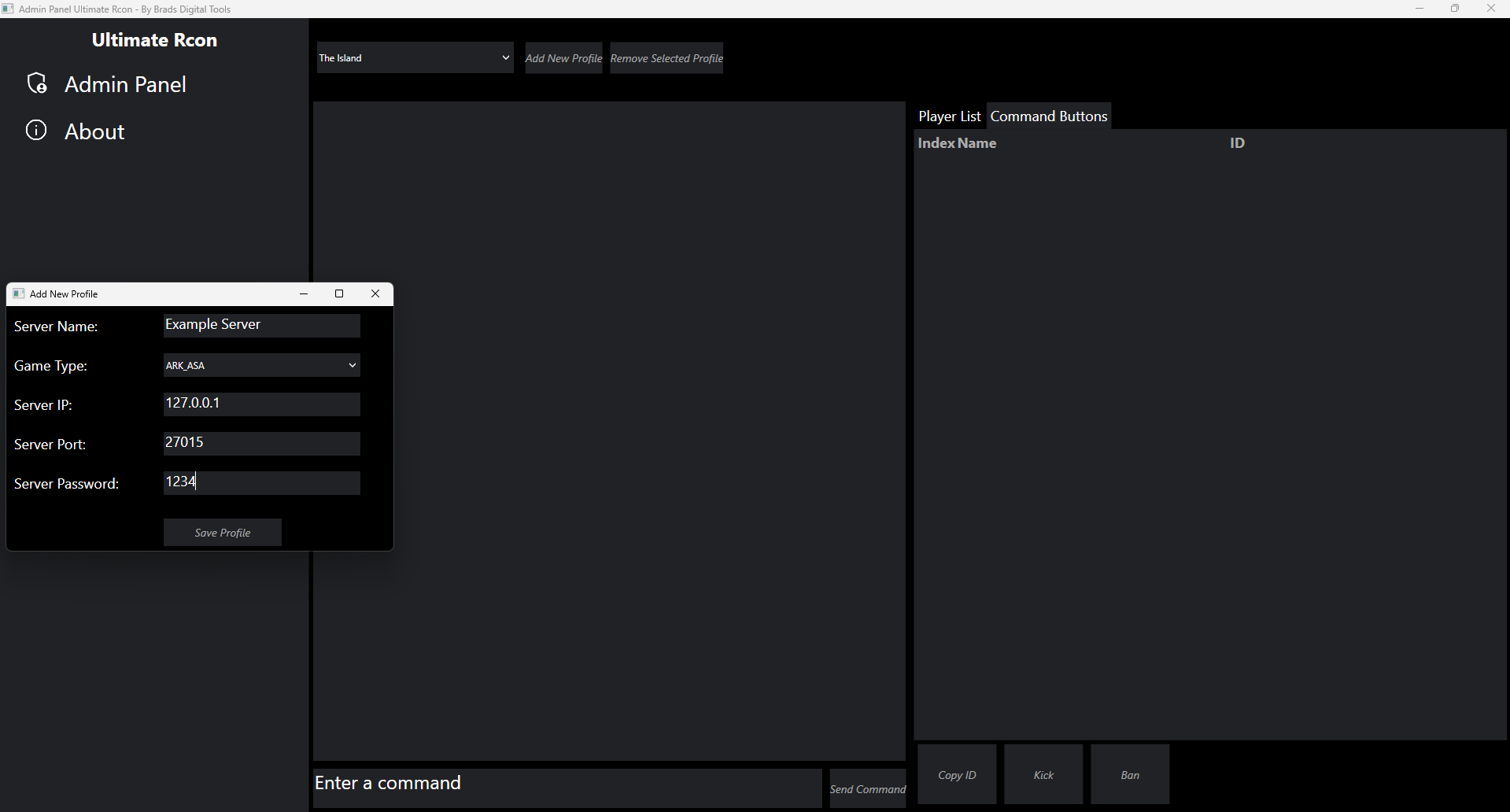Select the Server IP field showing 127.0.0.1

pos(260,404)
